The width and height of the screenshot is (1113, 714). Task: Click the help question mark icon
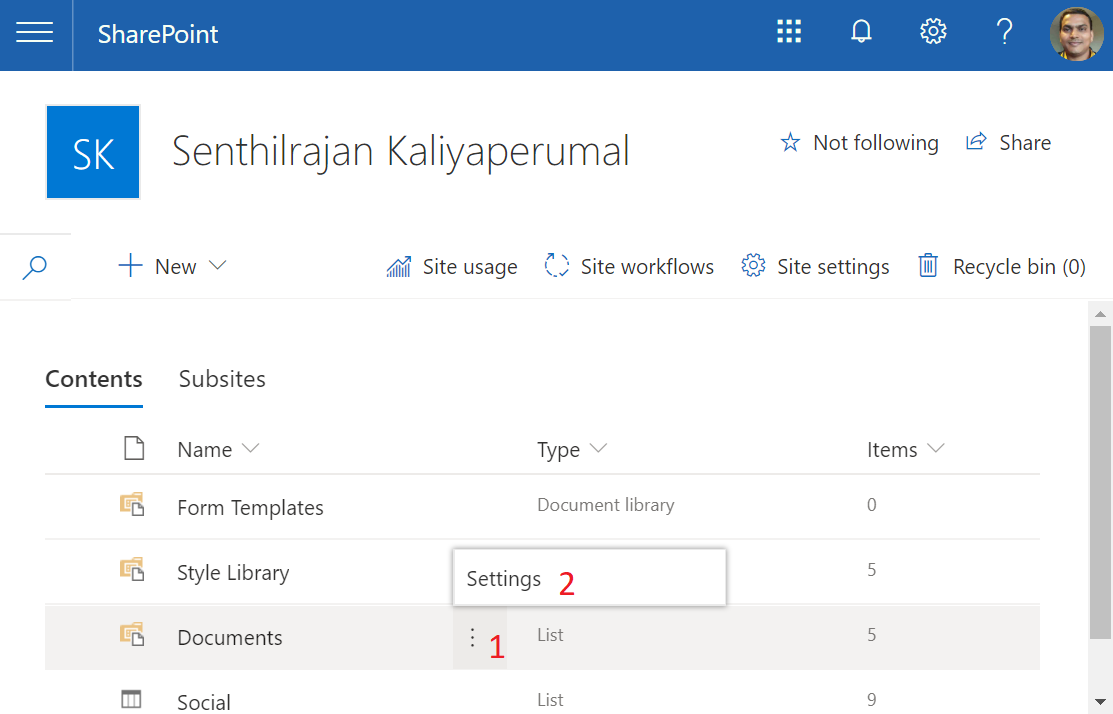point(1005,33)
